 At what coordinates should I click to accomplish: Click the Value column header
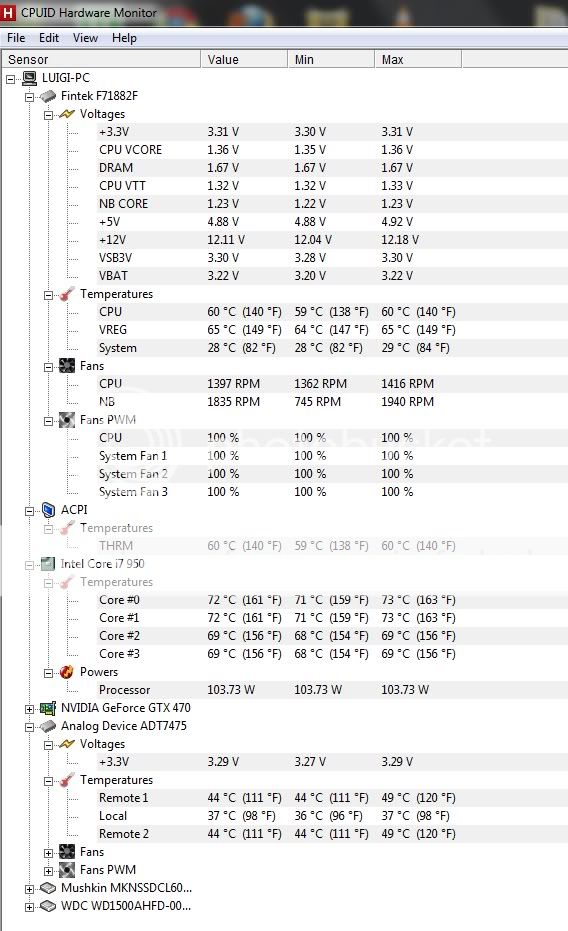tap(244, 59)
